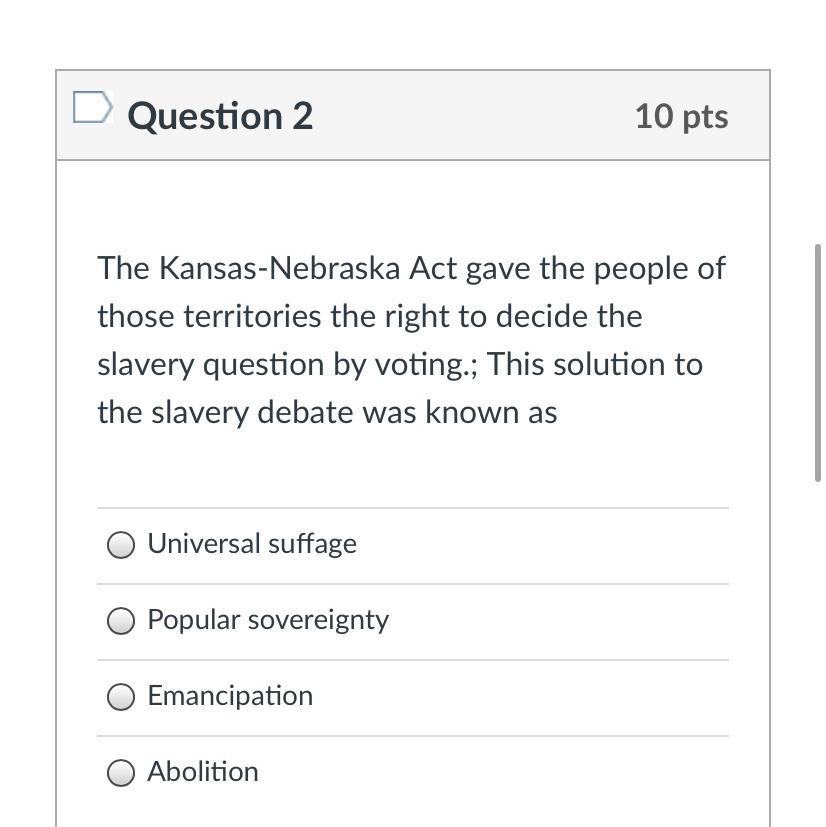This screenshot has width=826, height=827.
Task: Flag Question 2 for review
Action: click(x=91, y=108)
